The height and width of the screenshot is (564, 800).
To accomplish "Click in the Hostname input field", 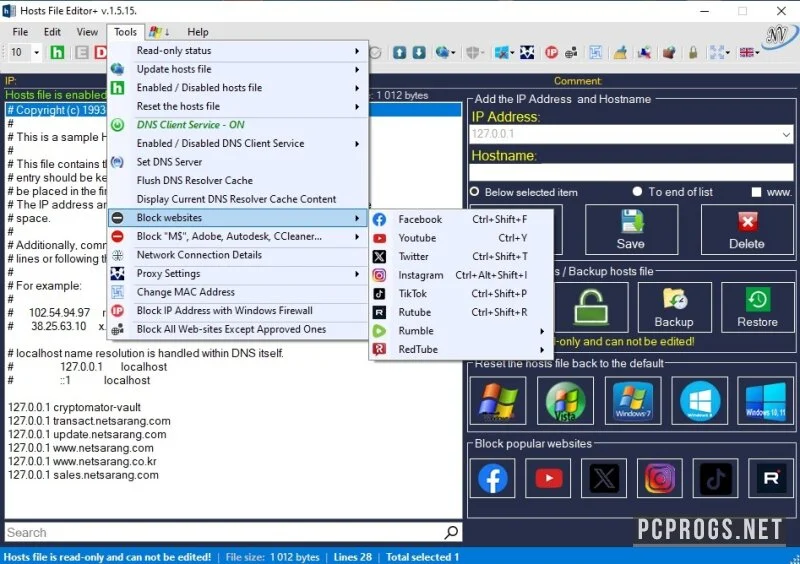I will pyautogui.click(x=631, y=173).
